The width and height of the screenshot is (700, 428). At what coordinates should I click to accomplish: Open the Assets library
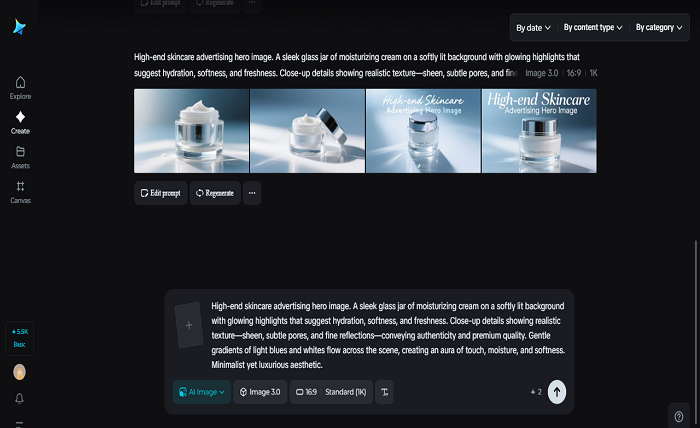pos(20,158)
